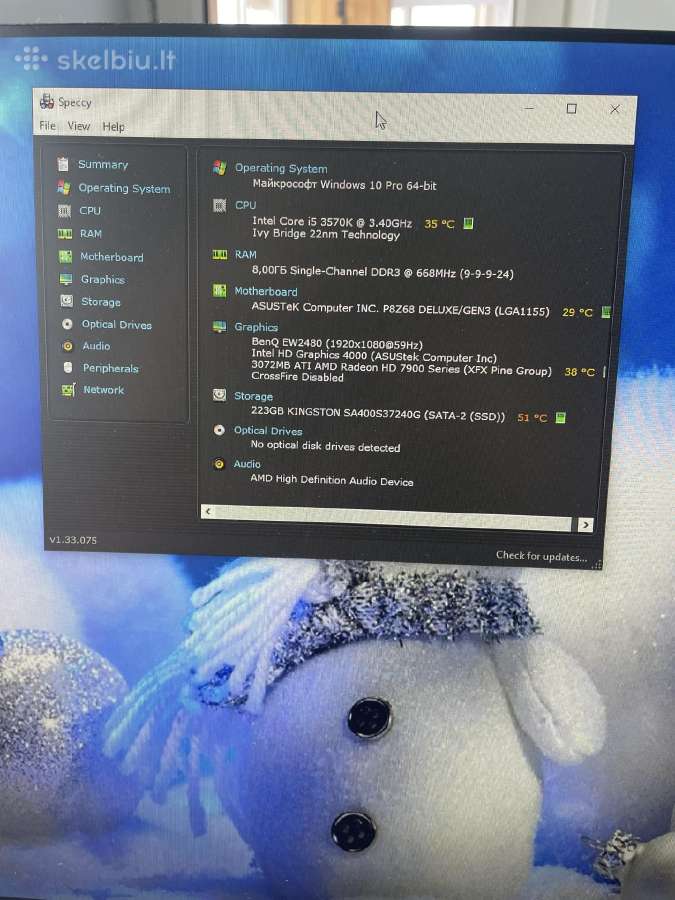
Task: Select Operating System in the sidebar
Action: click(124, 188)
